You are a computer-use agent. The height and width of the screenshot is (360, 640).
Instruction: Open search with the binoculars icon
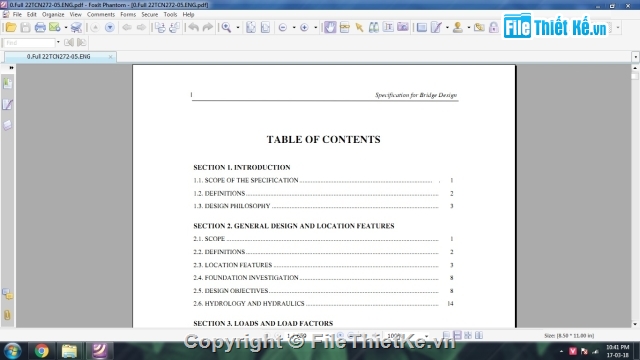tap(373, 27)
